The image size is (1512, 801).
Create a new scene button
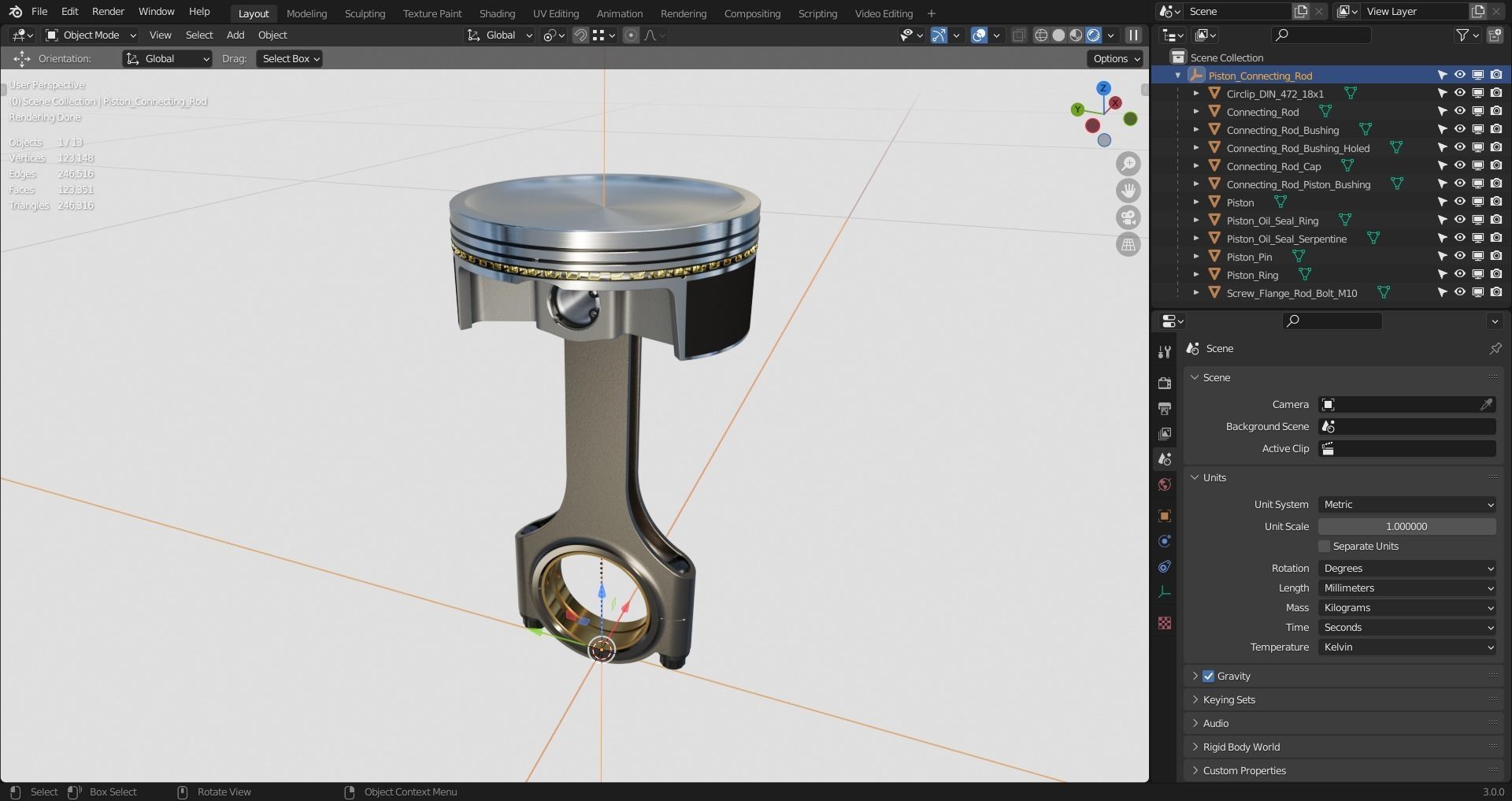(x=1300, y=11)
